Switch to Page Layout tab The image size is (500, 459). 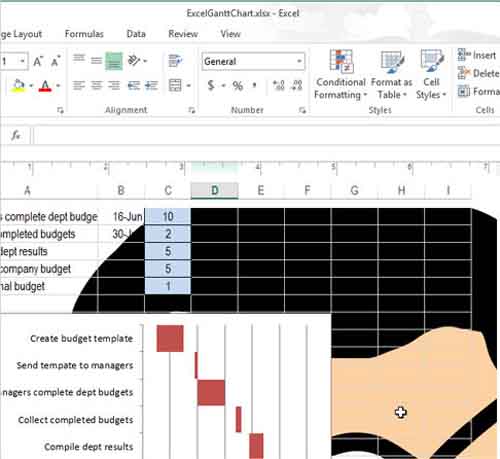21,34
